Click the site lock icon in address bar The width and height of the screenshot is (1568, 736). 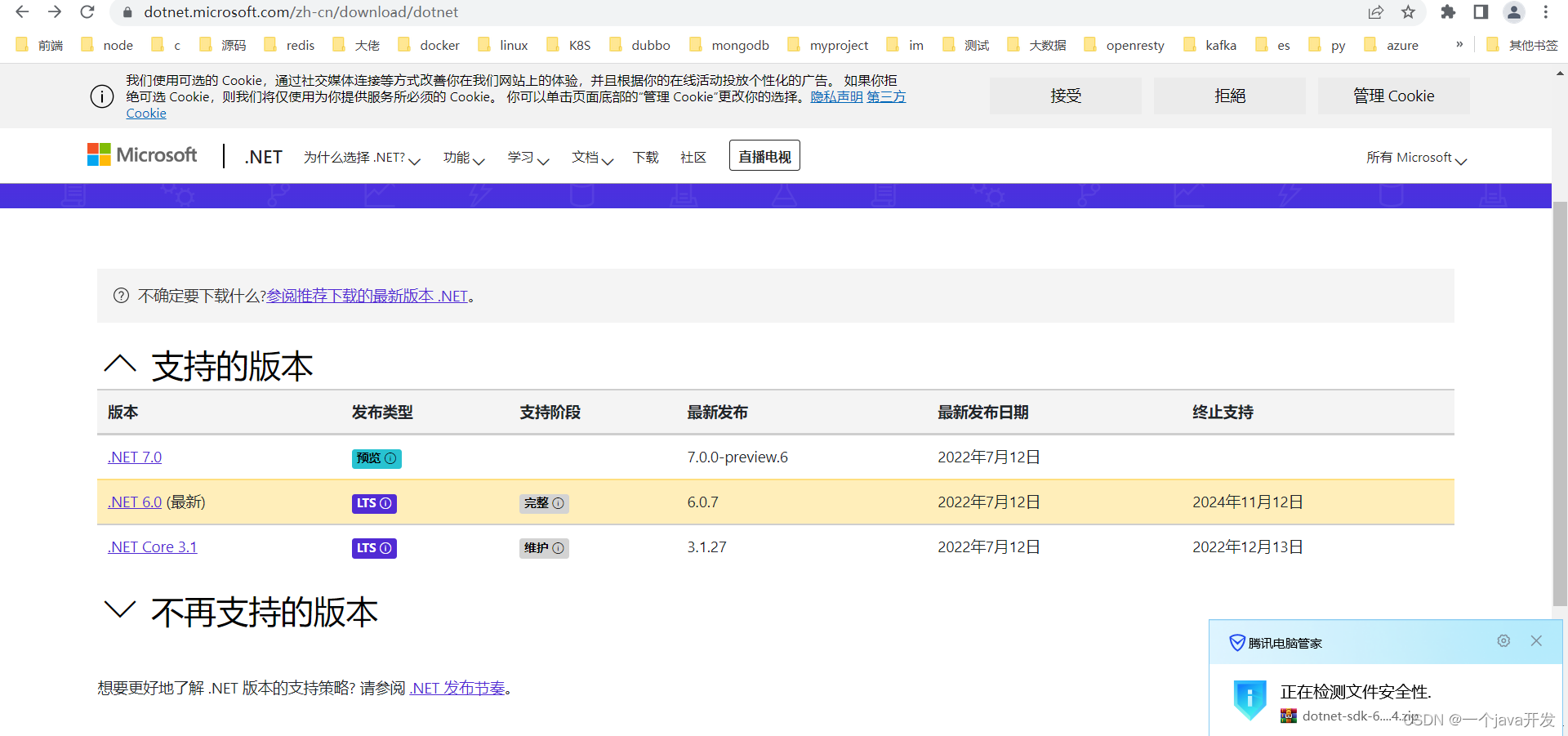127,12
